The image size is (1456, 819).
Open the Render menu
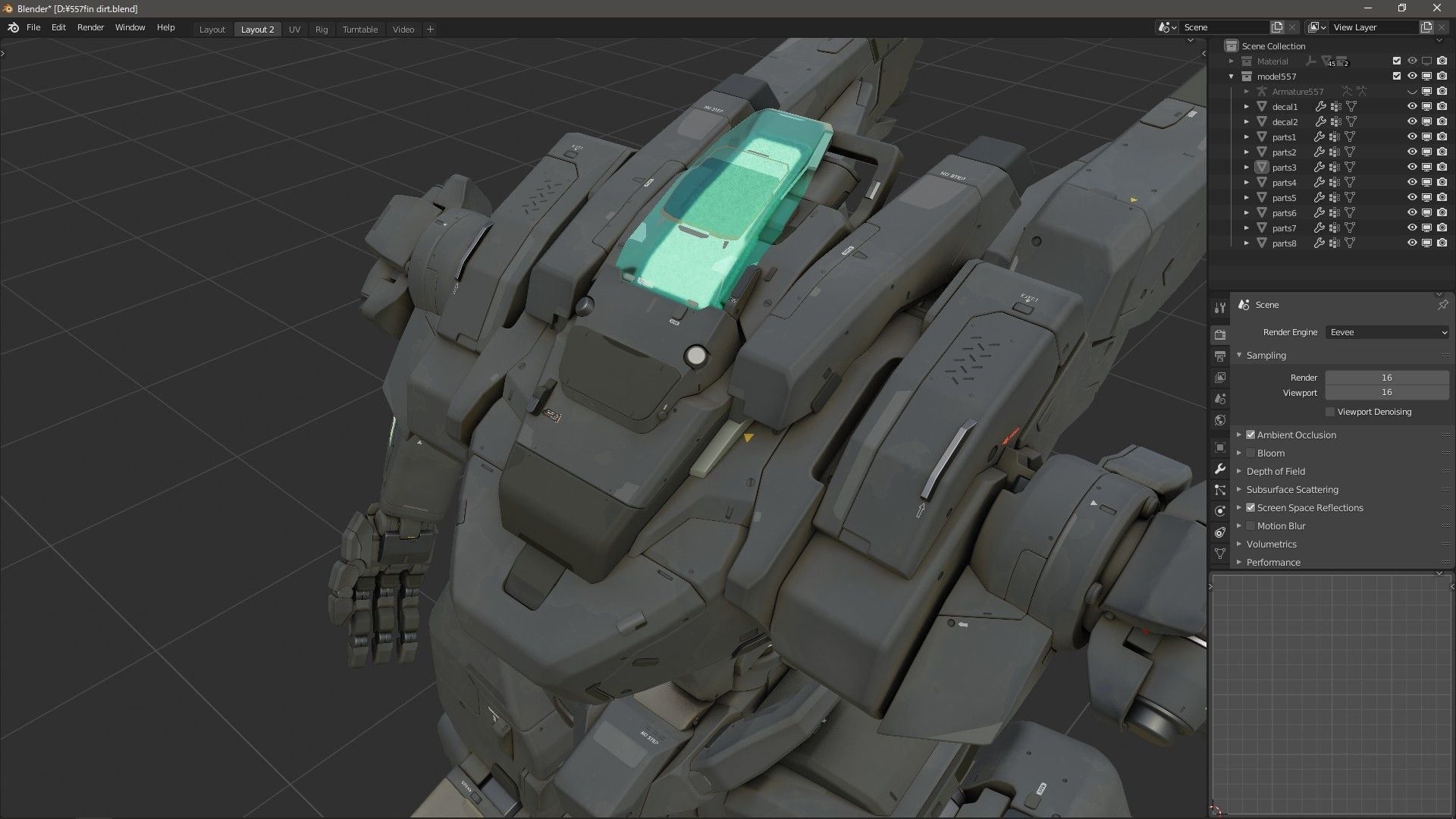[90, 27]
